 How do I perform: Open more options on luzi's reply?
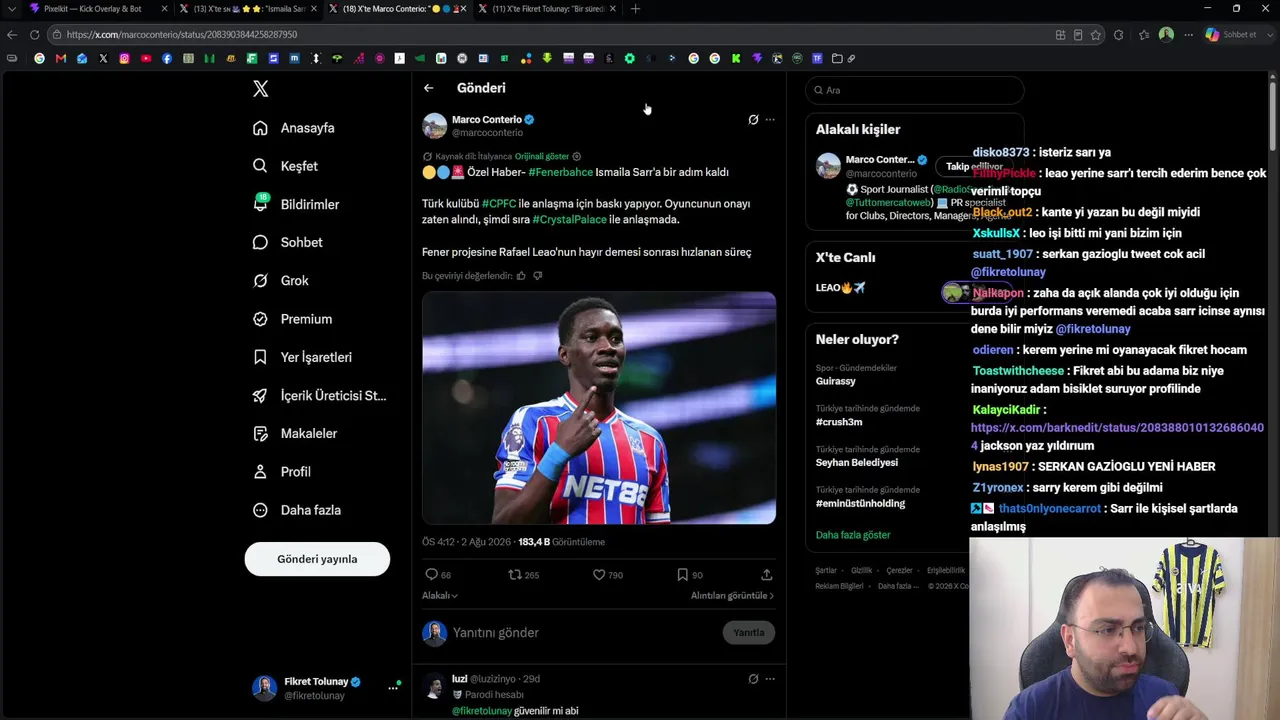click(770, 679)
